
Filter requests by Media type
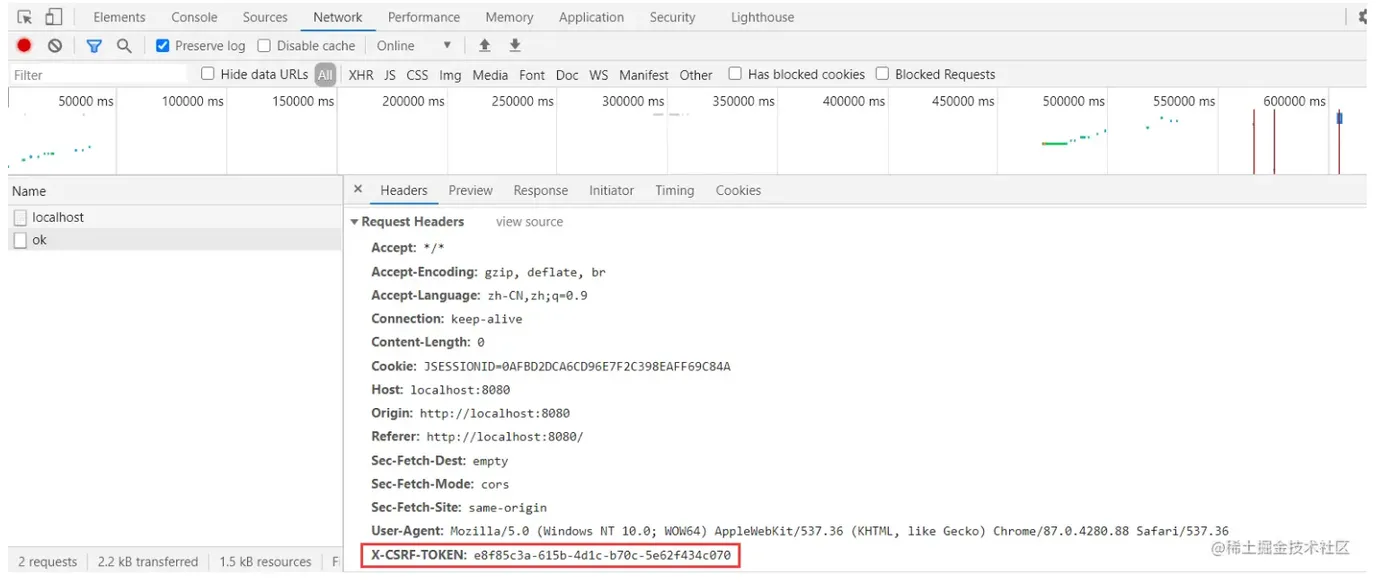click(490, 75)
